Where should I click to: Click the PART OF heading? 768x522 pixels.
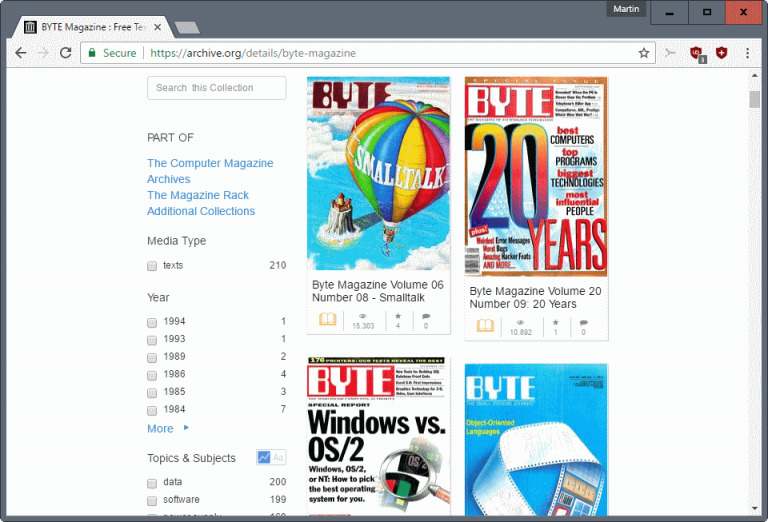click(170, 138)
